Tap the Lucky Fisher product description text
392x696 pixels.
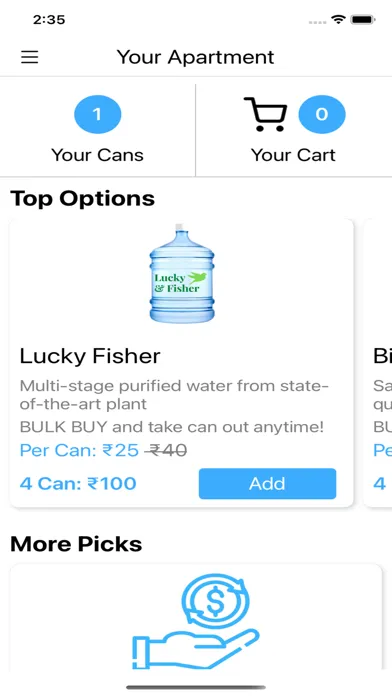pyautogui.click(x=174, y=395)
